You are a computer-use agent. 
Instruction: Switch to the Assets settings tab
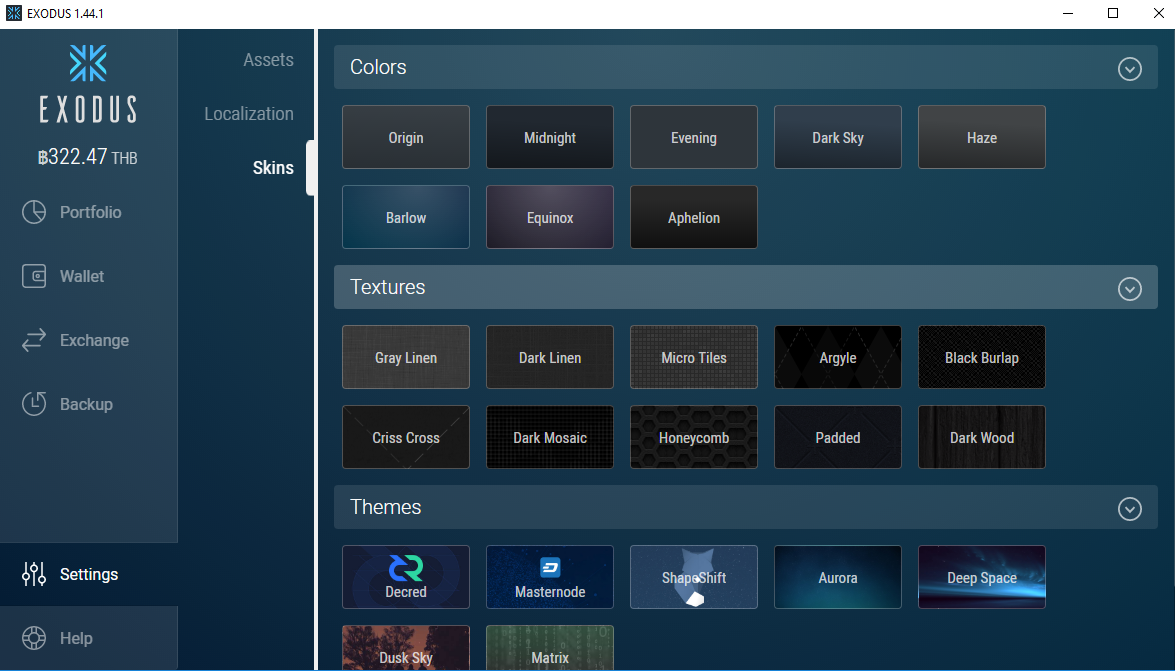tap(268, 60)
